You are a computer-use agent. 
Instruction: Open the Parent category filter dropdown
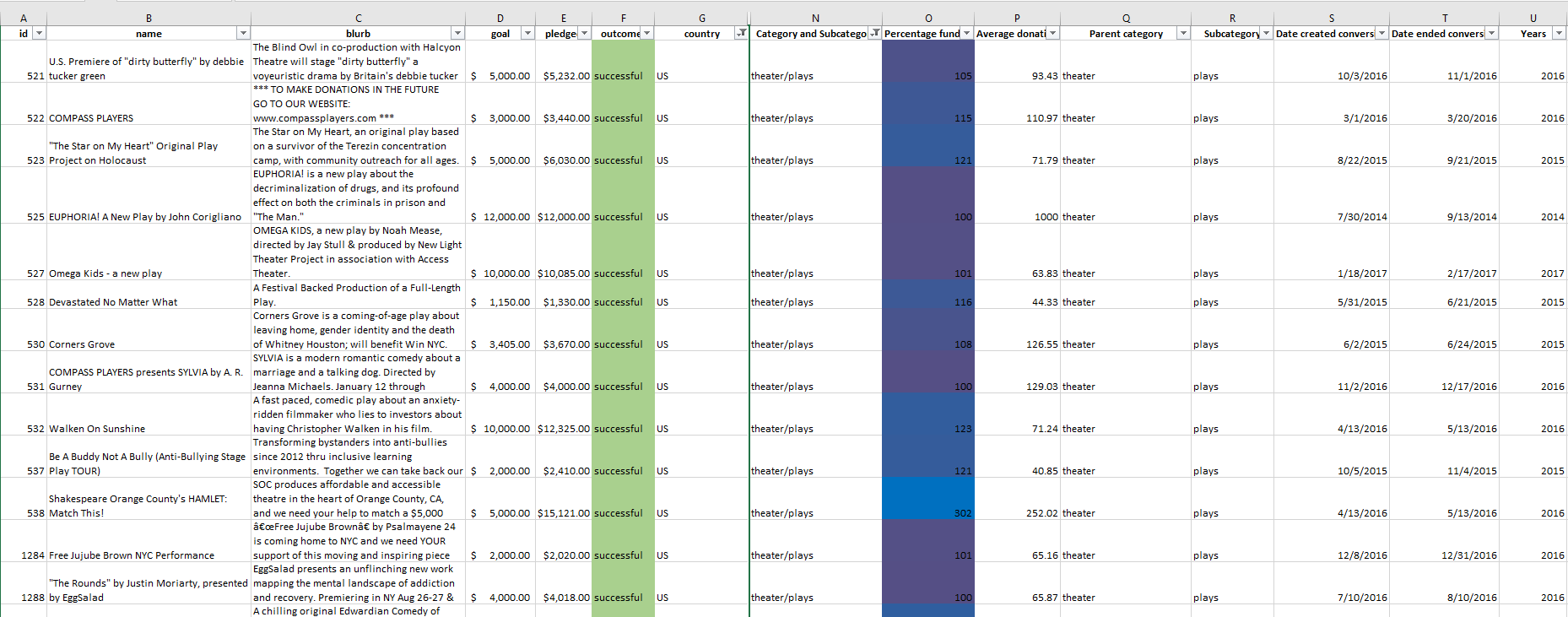click(x=1183, y=33)
